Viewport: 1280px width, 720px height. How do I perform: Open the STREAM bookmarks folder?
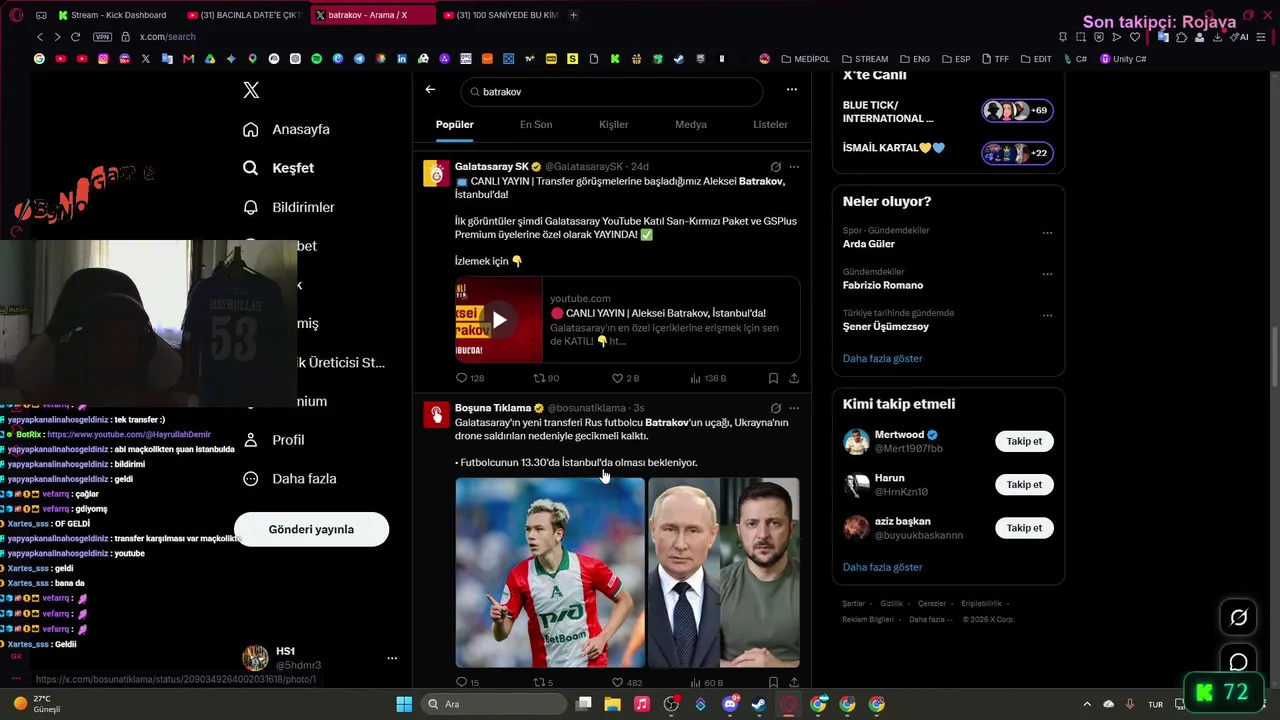(865, 59)
